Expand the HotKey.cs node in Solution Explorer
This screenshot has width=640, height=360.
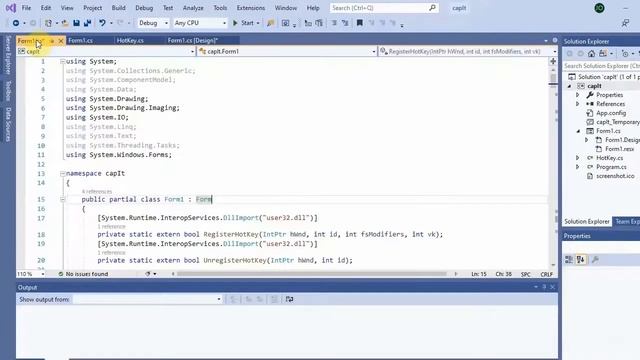578,158
